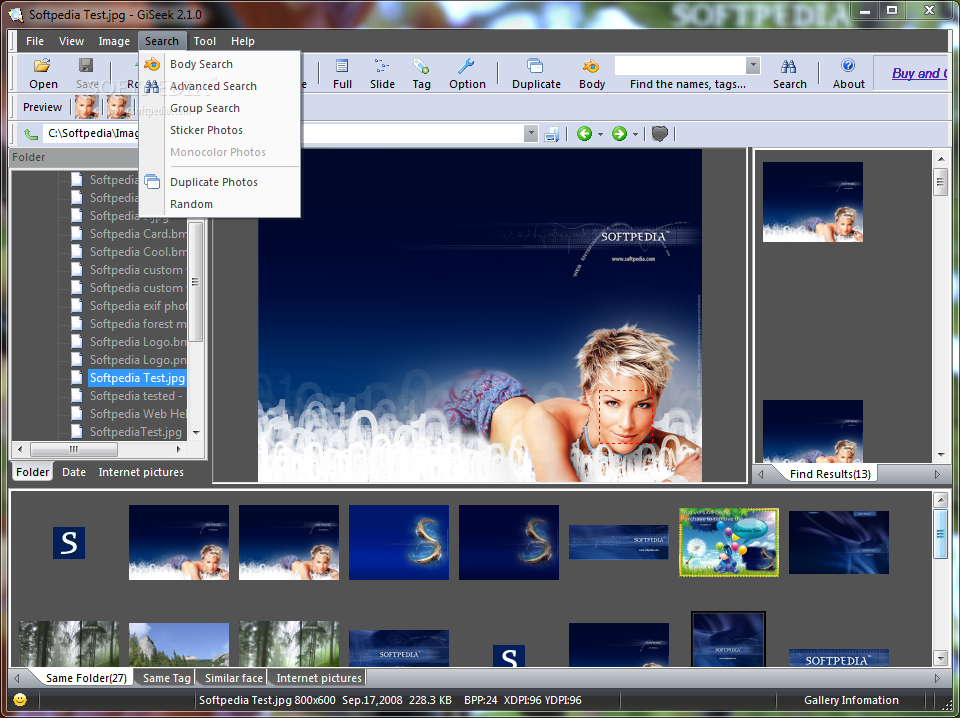This screenshot has height=718, width=960.
Task: Start the Slide show icon
Action: (382, 65)
